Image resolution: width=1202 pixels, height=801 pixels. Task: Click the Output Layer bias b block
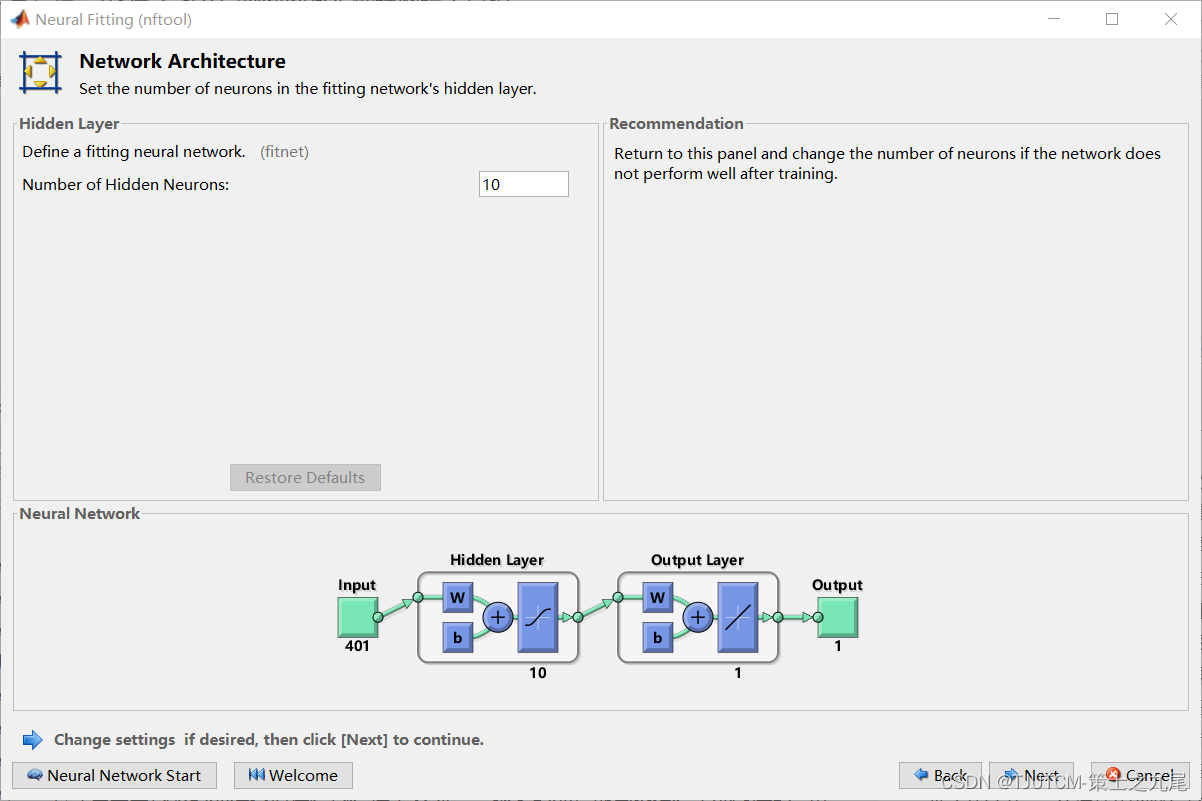658,637
